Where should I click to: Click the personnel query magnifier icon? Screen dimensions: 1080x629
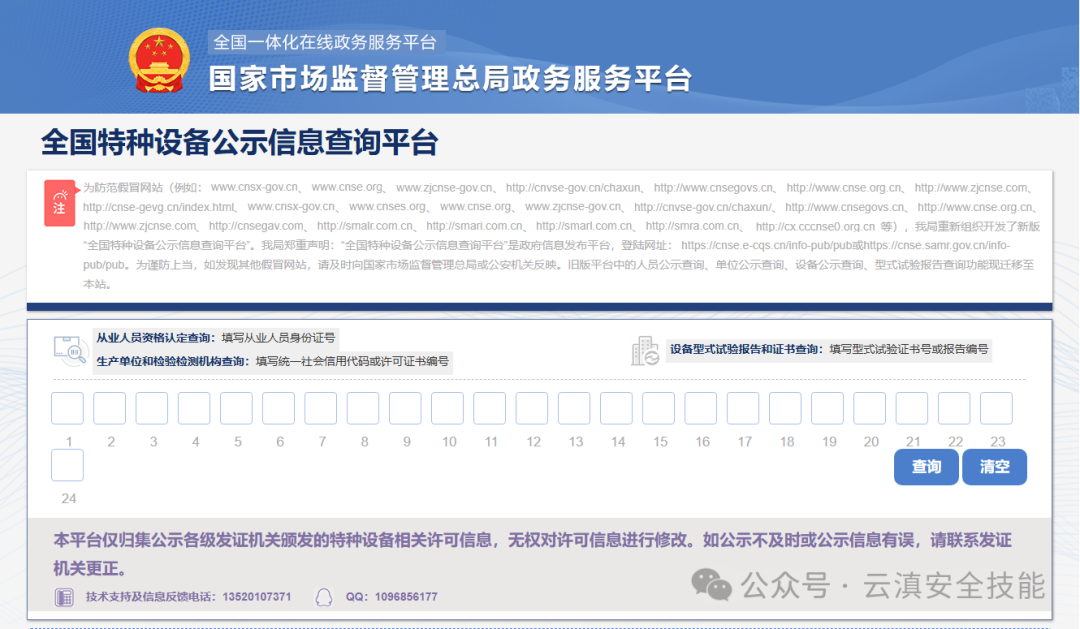70,350
